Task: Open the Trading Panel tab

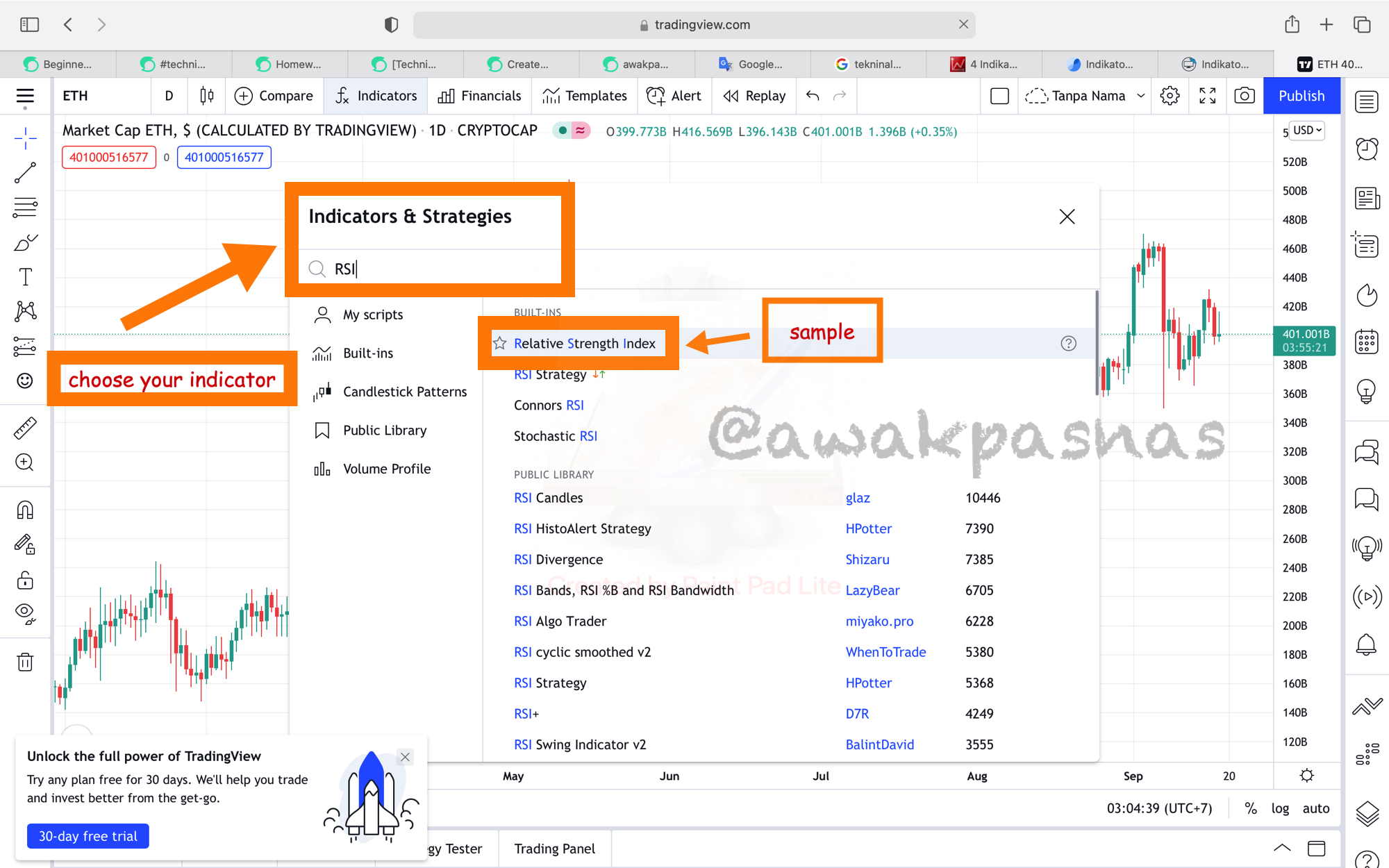Action: click(x=554, y=849)
